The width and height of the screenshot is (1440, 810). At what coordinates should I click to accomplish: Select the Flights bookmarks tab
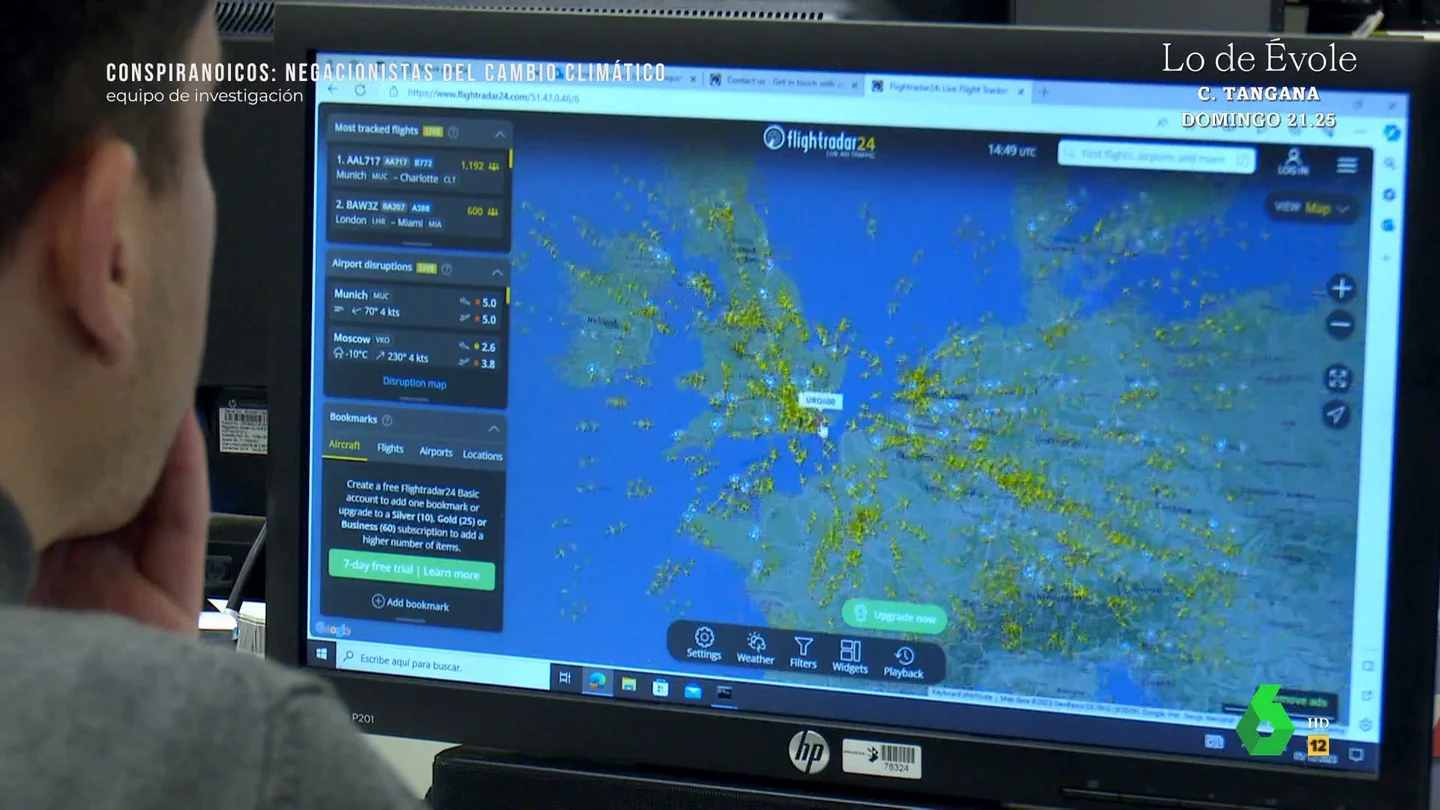(390, 449)
